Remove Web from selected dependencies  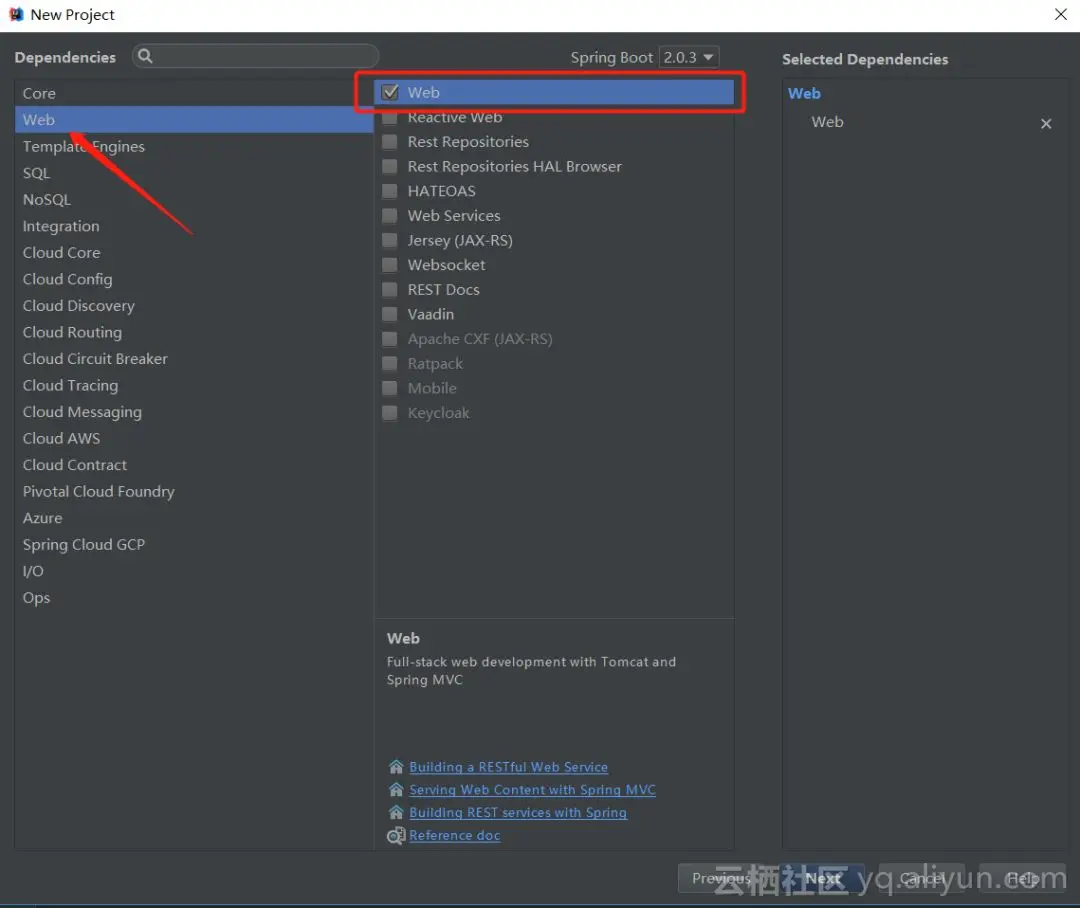[x=1046, y=123]
